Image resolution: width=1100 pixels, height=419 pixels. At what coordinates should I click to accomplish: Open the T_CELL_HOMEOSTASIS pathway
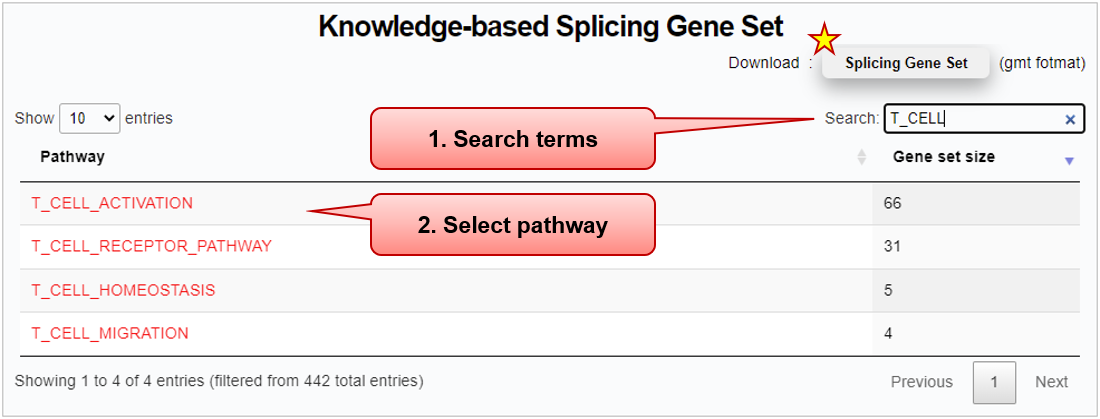coord(123,290)
